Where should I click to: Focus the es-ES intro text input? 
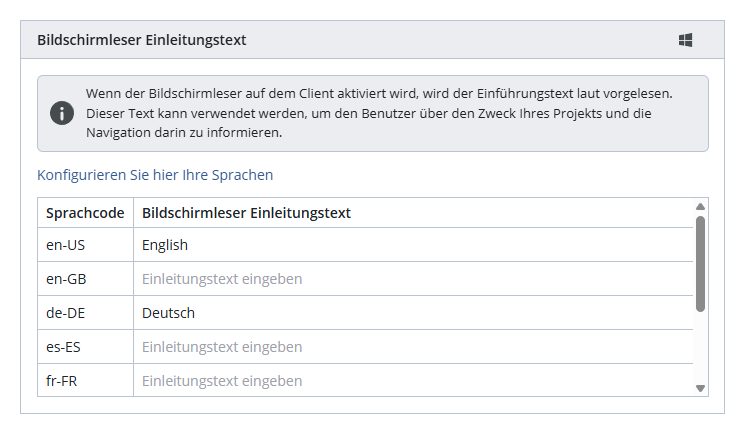click(x=412, y=347)
